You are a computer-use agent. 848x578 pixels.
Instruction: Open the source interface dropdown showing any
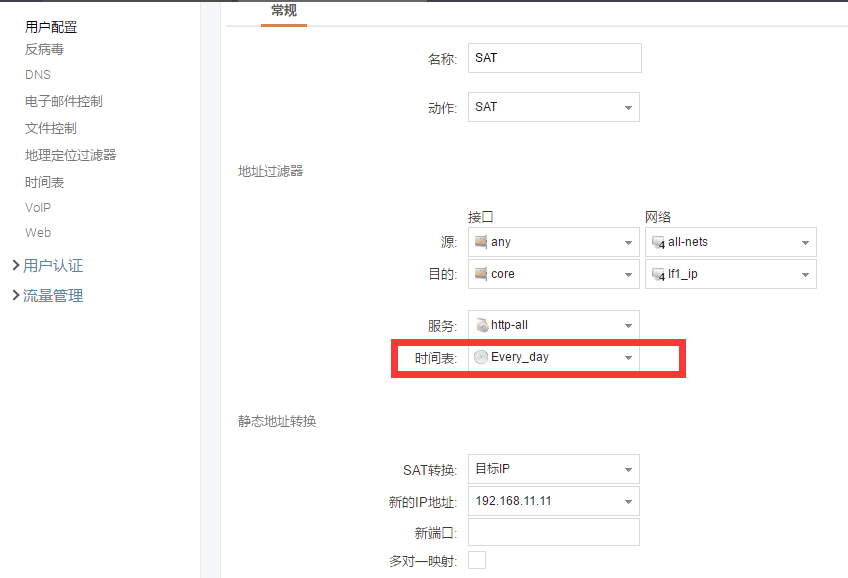pyautogui.click(x=553, y=242)
